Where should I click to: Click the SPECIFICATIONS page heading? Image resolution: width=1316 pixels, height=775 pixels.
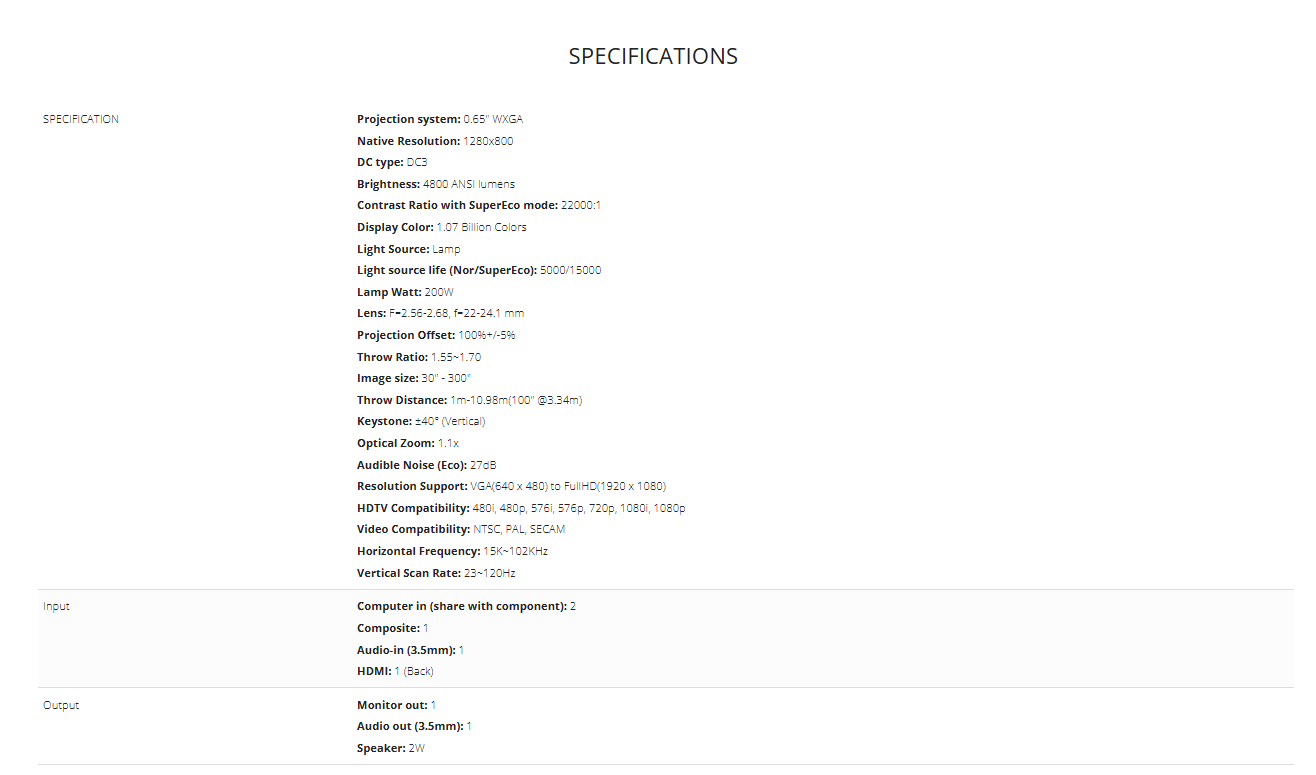click(653, 57)
